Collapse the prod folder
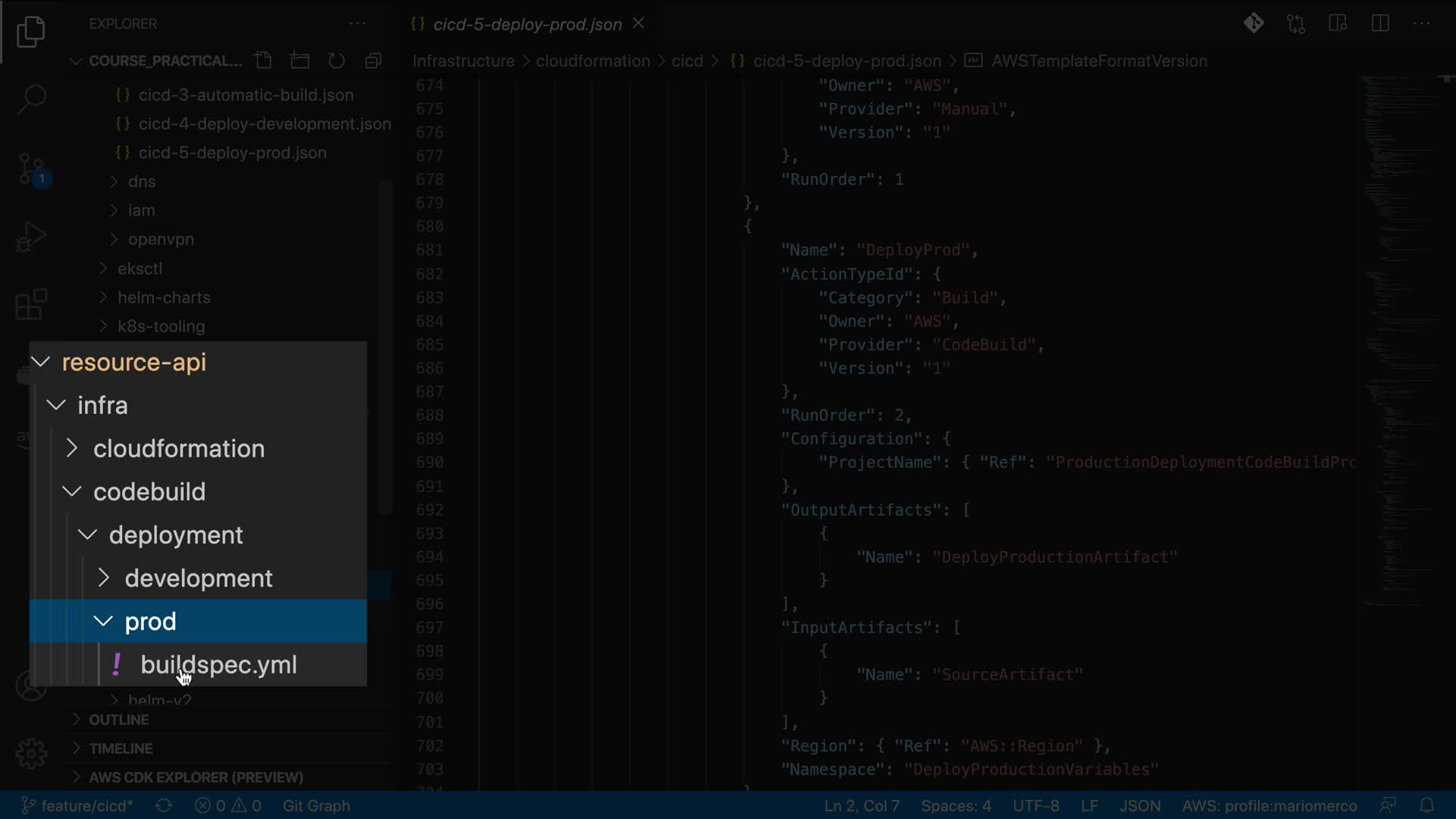The image size is (1456, 819). coord(104,622)
